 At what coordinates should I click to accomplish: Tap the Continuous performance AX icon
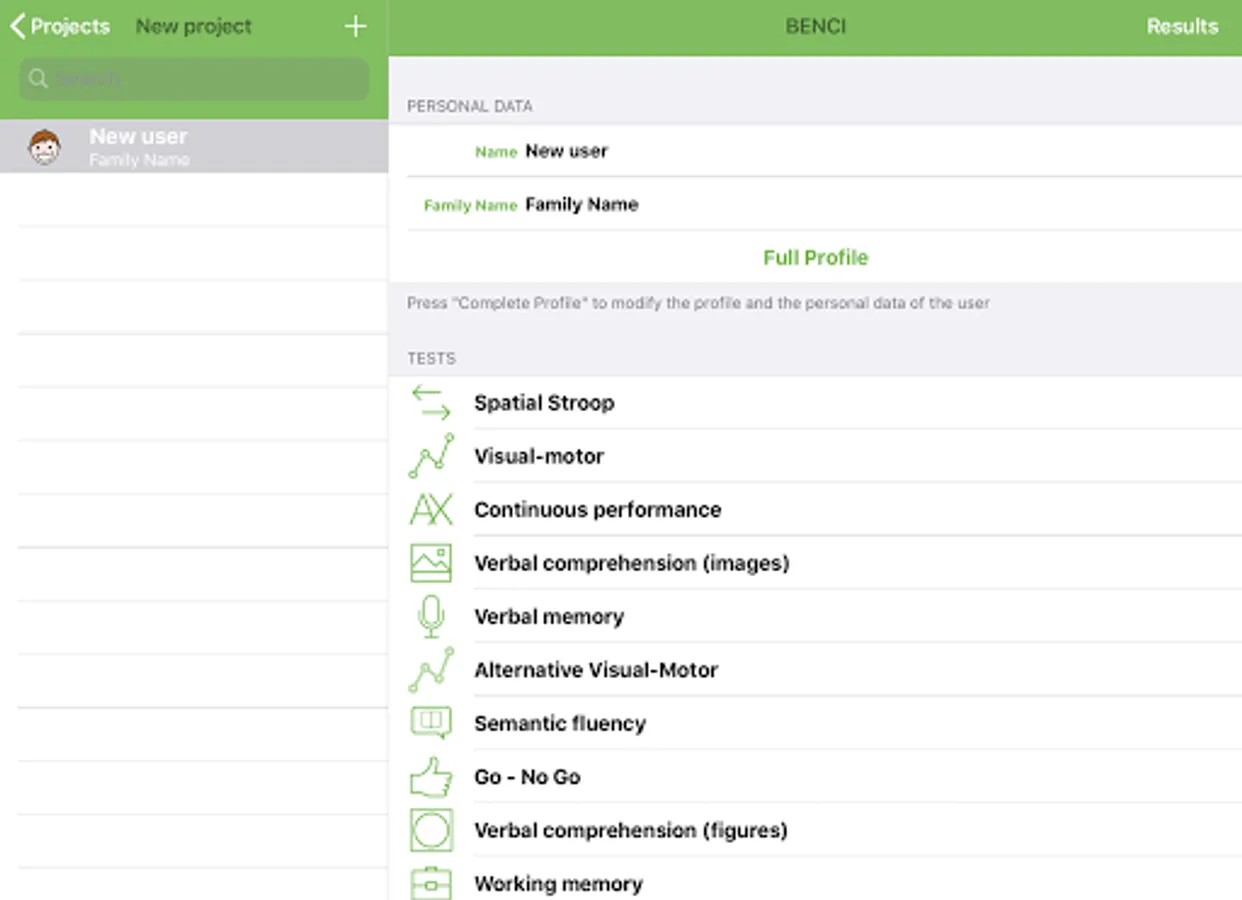click(x=431, y=510)
